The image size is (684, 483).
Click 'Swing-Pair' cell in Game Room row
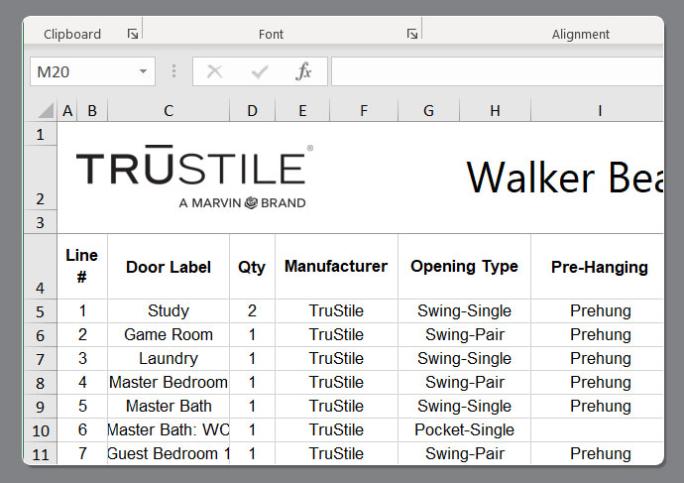click(x=464, y=335)
